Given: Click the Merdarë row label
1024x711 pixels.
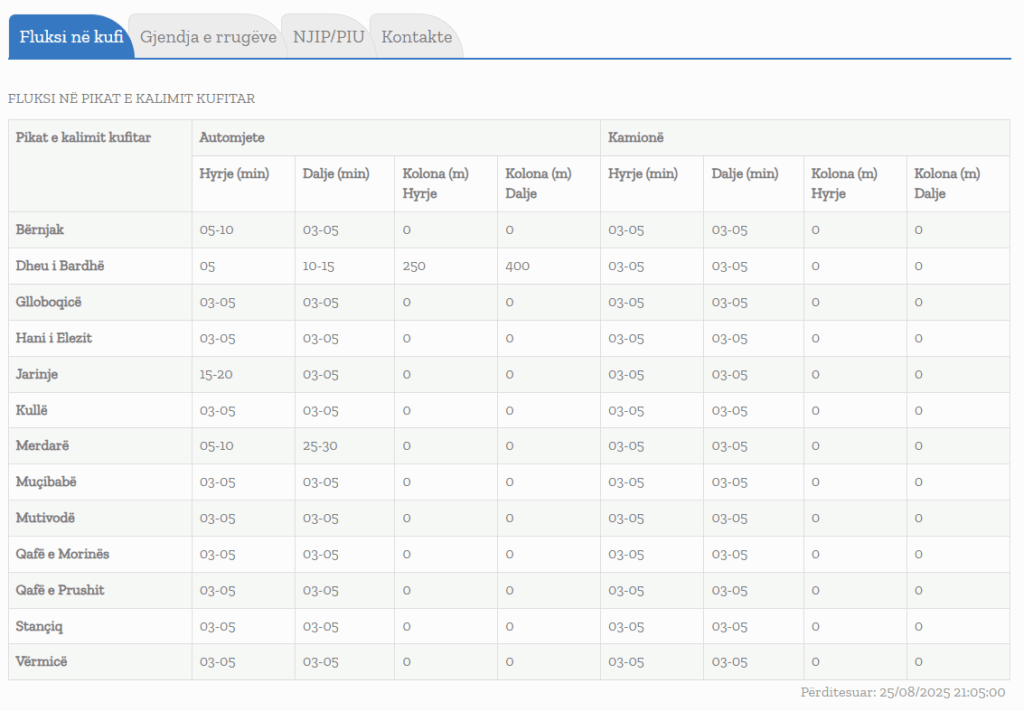Looking at the screenshot, I should click(x=42, y=446).
